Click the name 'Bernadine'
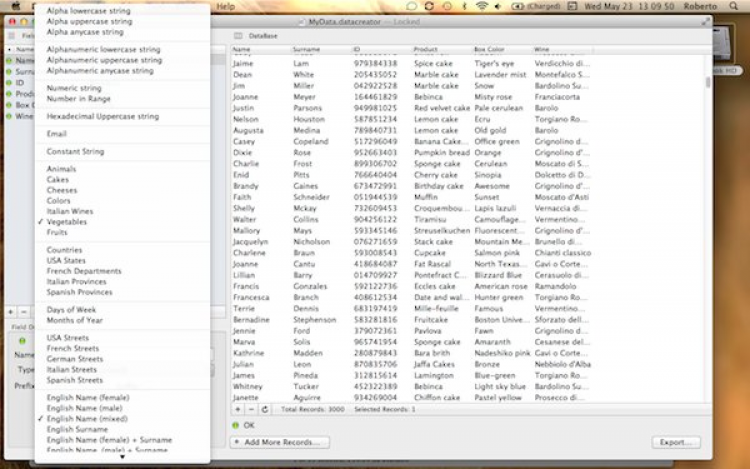The image size is (750, 469). pyautogui.click(x=251, y=320)
